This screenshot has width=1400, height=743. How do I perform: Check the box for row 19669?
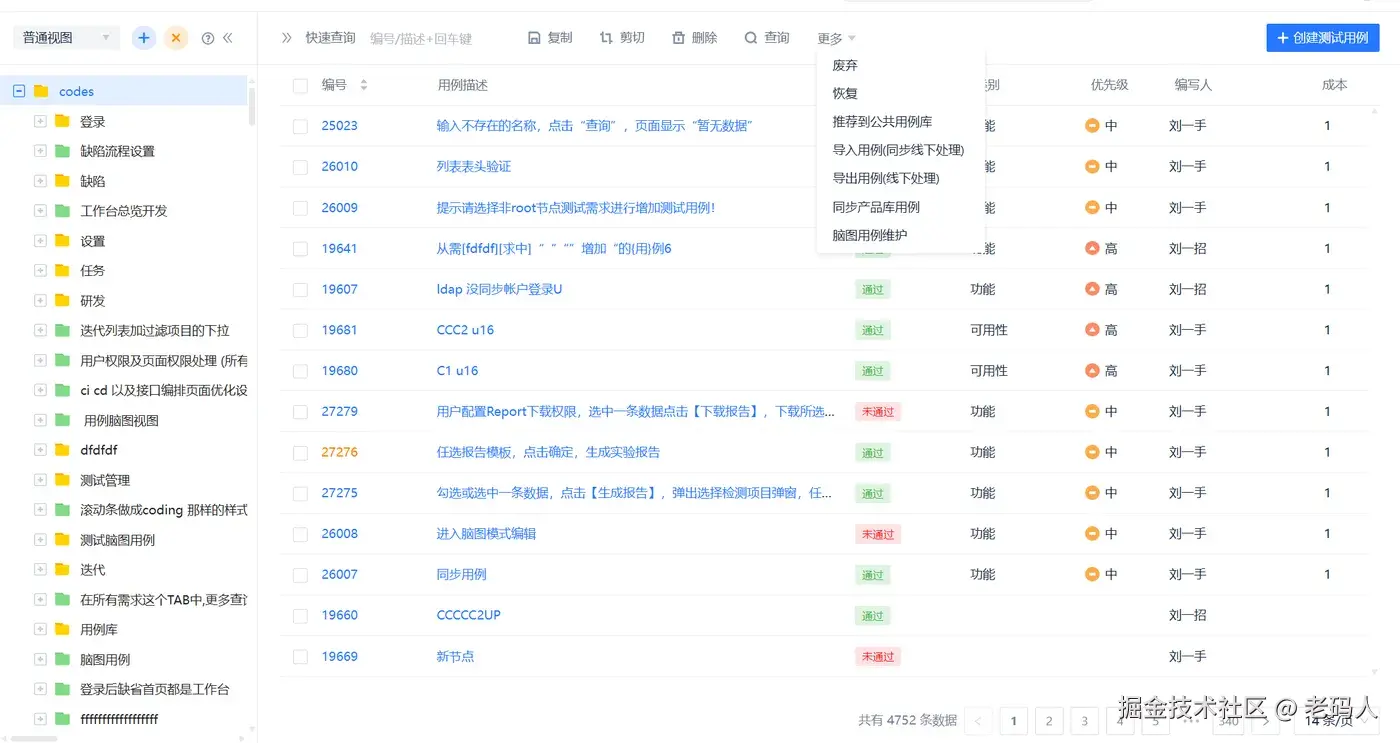click(x=300, y=657)
